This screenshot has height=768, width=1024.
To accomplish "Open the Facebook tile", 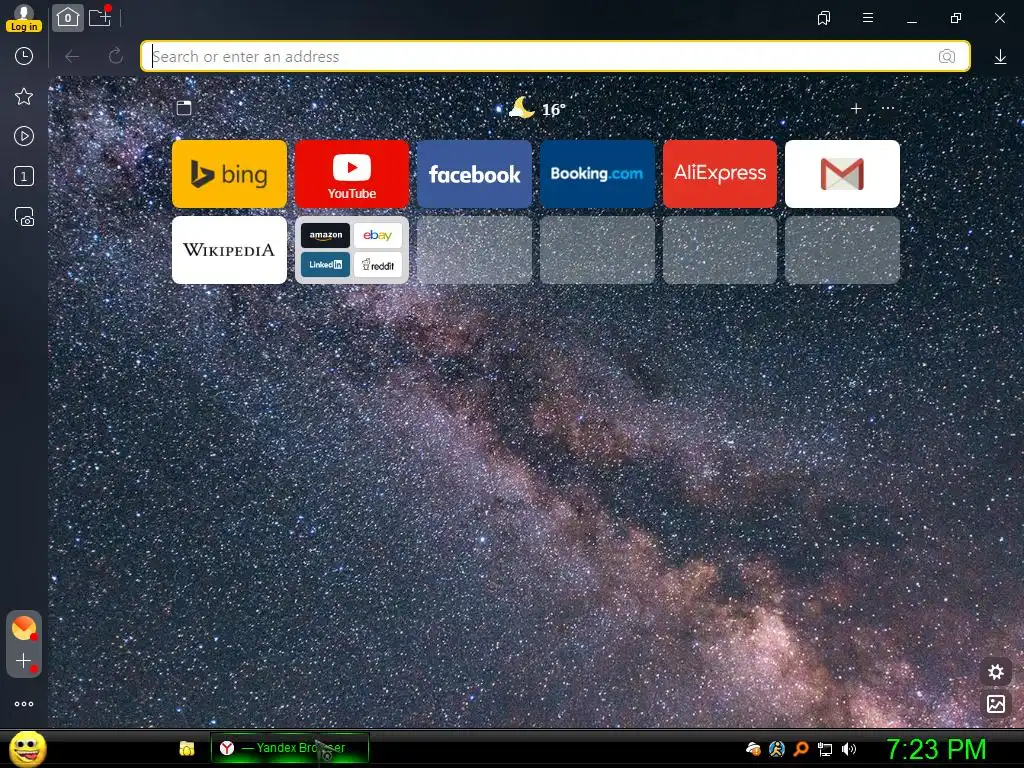I will (474, 174).
